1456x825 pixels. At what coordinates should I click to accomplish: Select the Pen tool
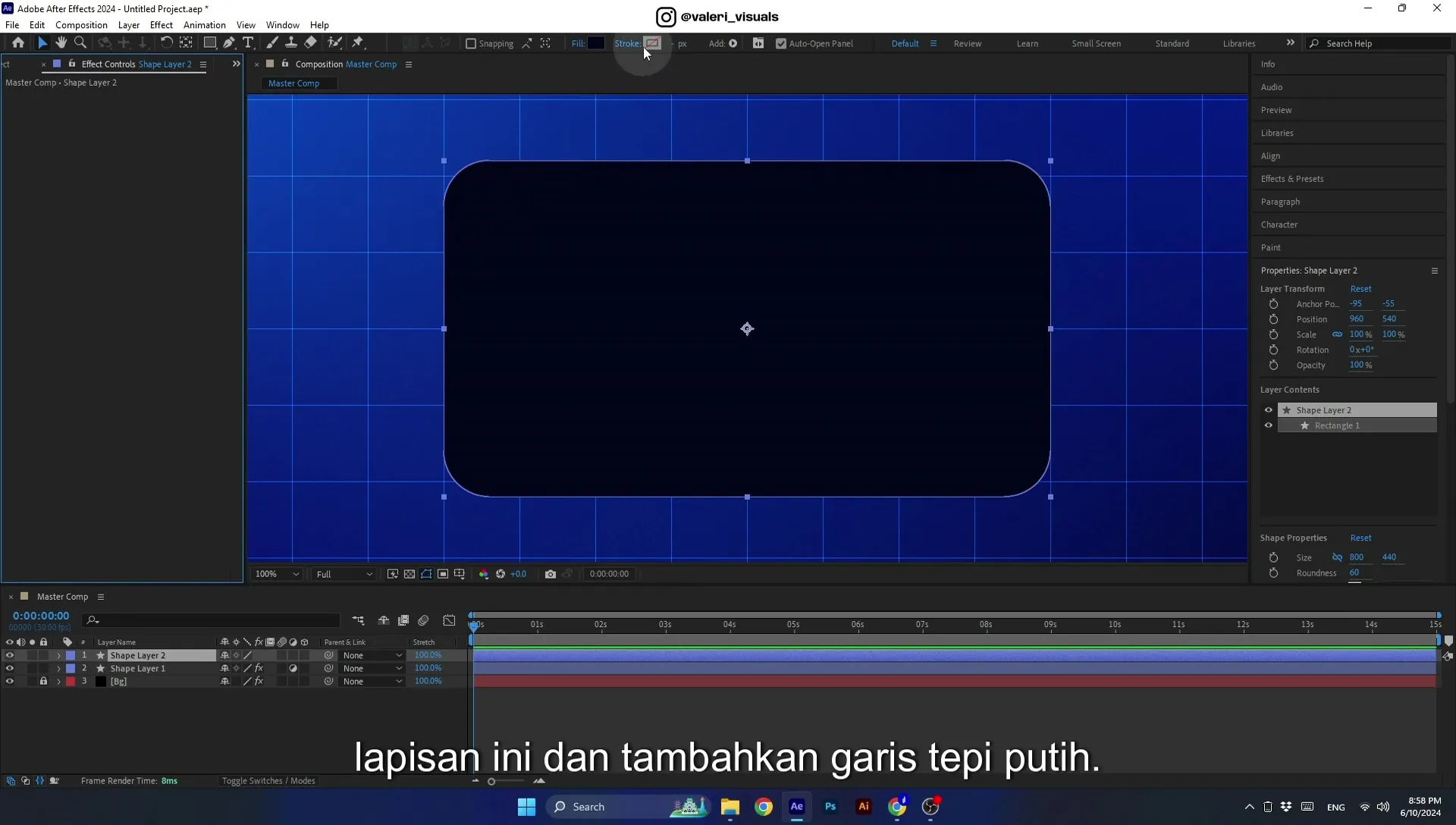pos(229,43)
